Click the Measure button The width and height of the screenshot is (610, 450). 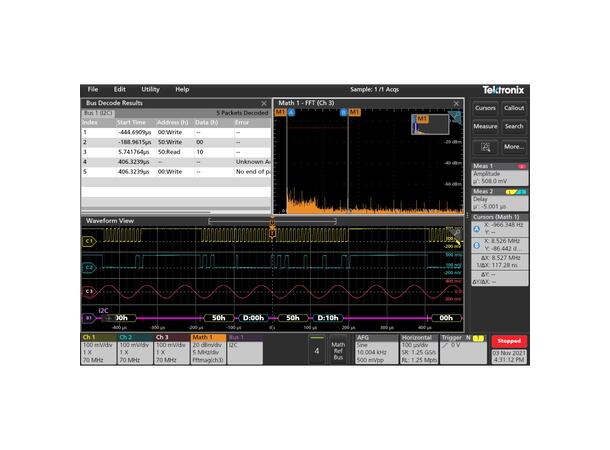click(485, 126)
